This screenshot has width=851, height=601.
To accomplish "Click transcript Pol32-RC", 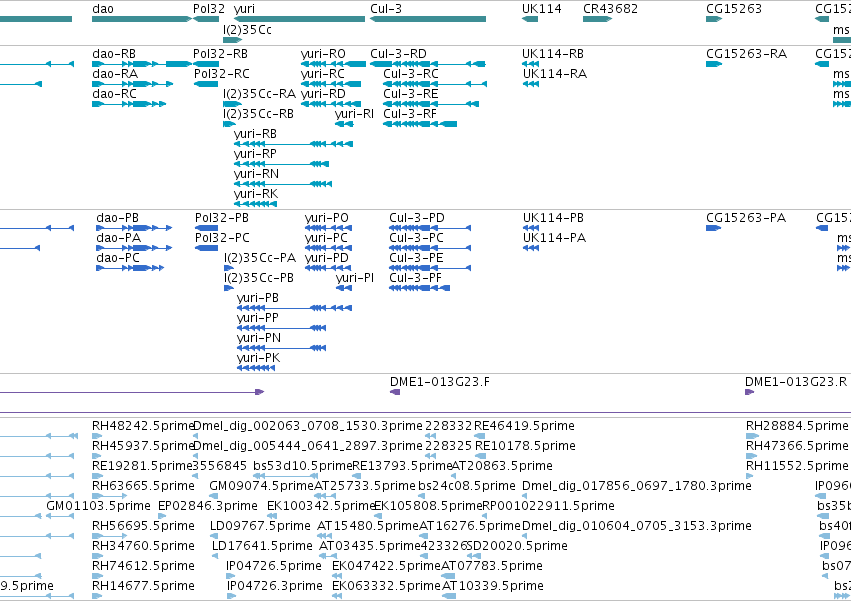I will pos(221,74).
